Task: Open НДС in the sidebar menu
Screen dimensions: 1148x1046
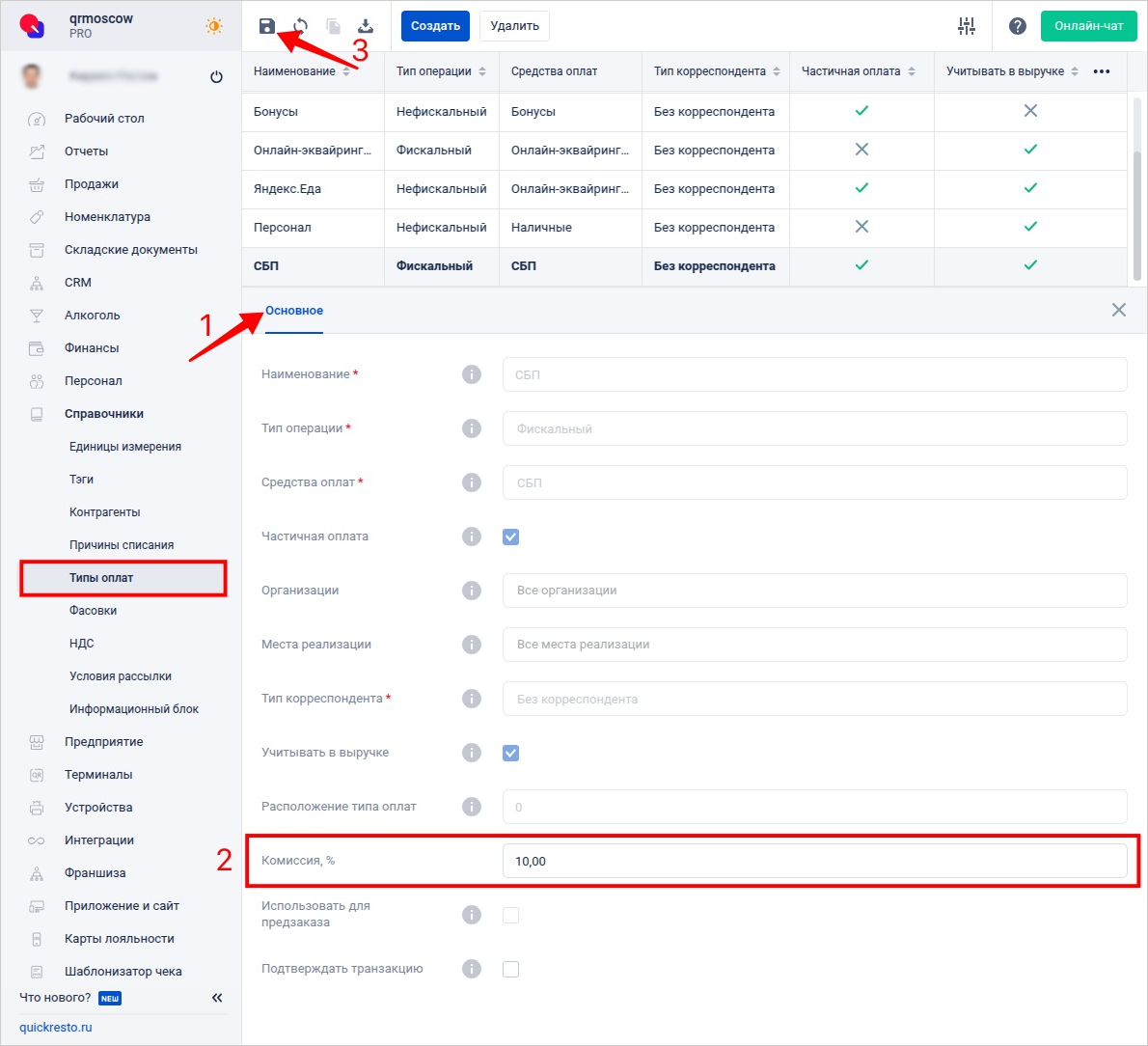Action: [x=82, y=644]
